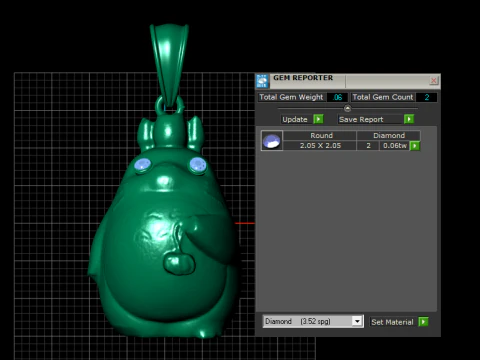The height and width of the screenshot is (360, 480).
Task: Click the 2.05 X 2.05 size cell
Action: [320, 146]
